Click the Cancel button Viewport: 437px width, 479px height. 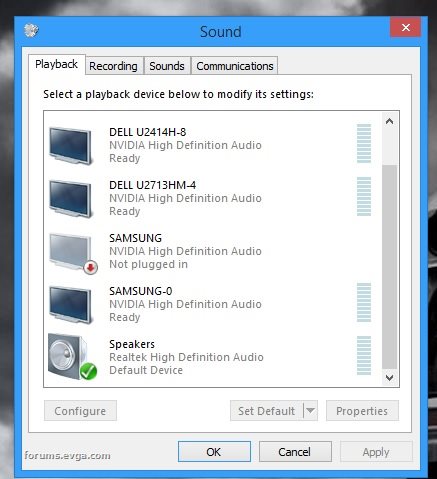click(295, 452)
